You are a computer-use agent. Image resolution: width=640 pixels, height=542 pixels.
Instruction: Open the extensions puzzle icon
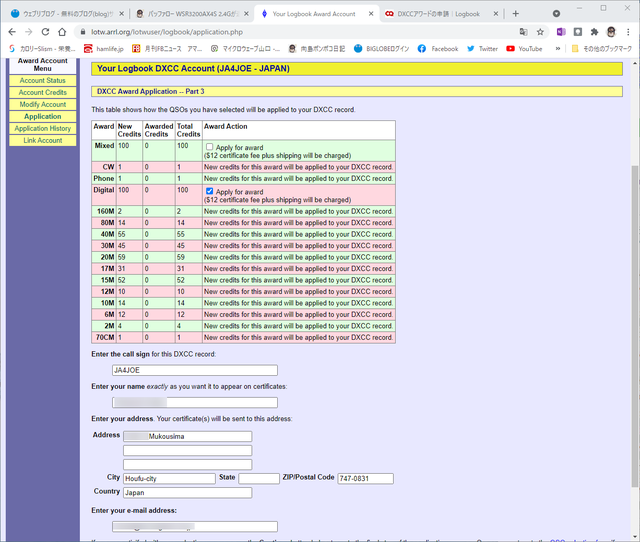594,32
